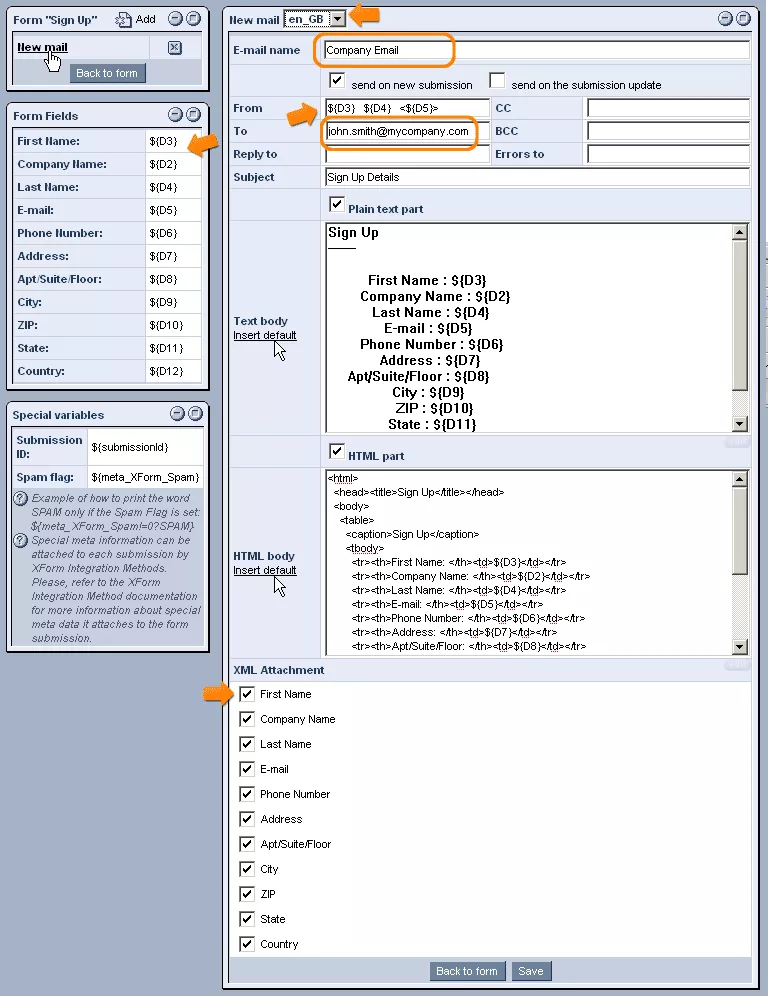The height and width of the screenshot is (996, 768).
Task: Enable send on the submission update
Action: 497,81
